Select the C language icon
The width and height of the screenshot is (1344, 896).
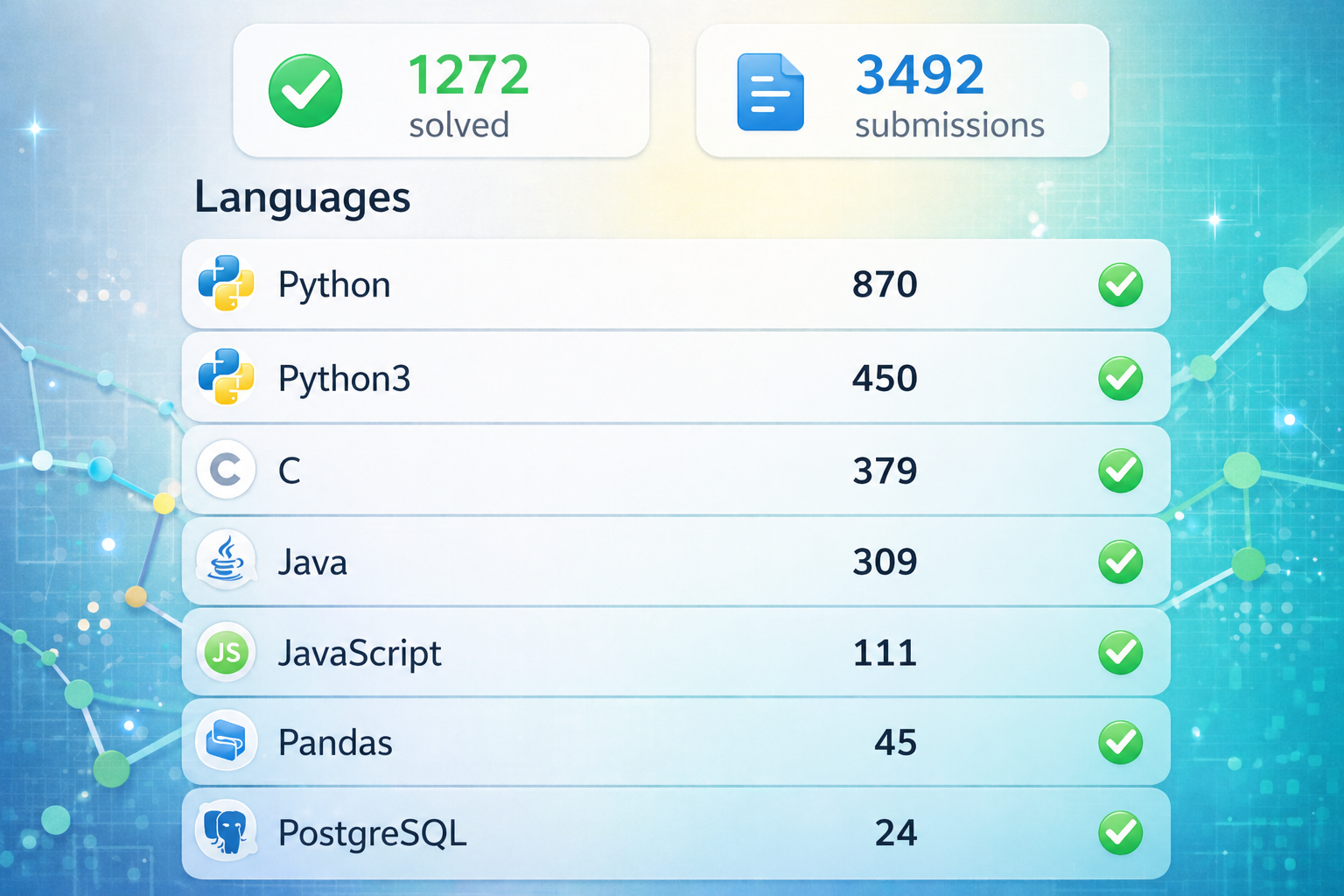(x=226, y=470)
